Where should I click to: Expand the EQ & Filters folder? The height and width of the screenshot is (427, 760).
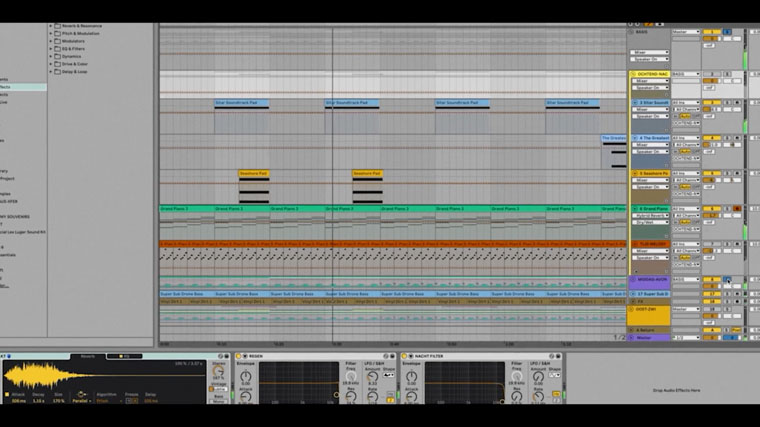click(51, 48)
